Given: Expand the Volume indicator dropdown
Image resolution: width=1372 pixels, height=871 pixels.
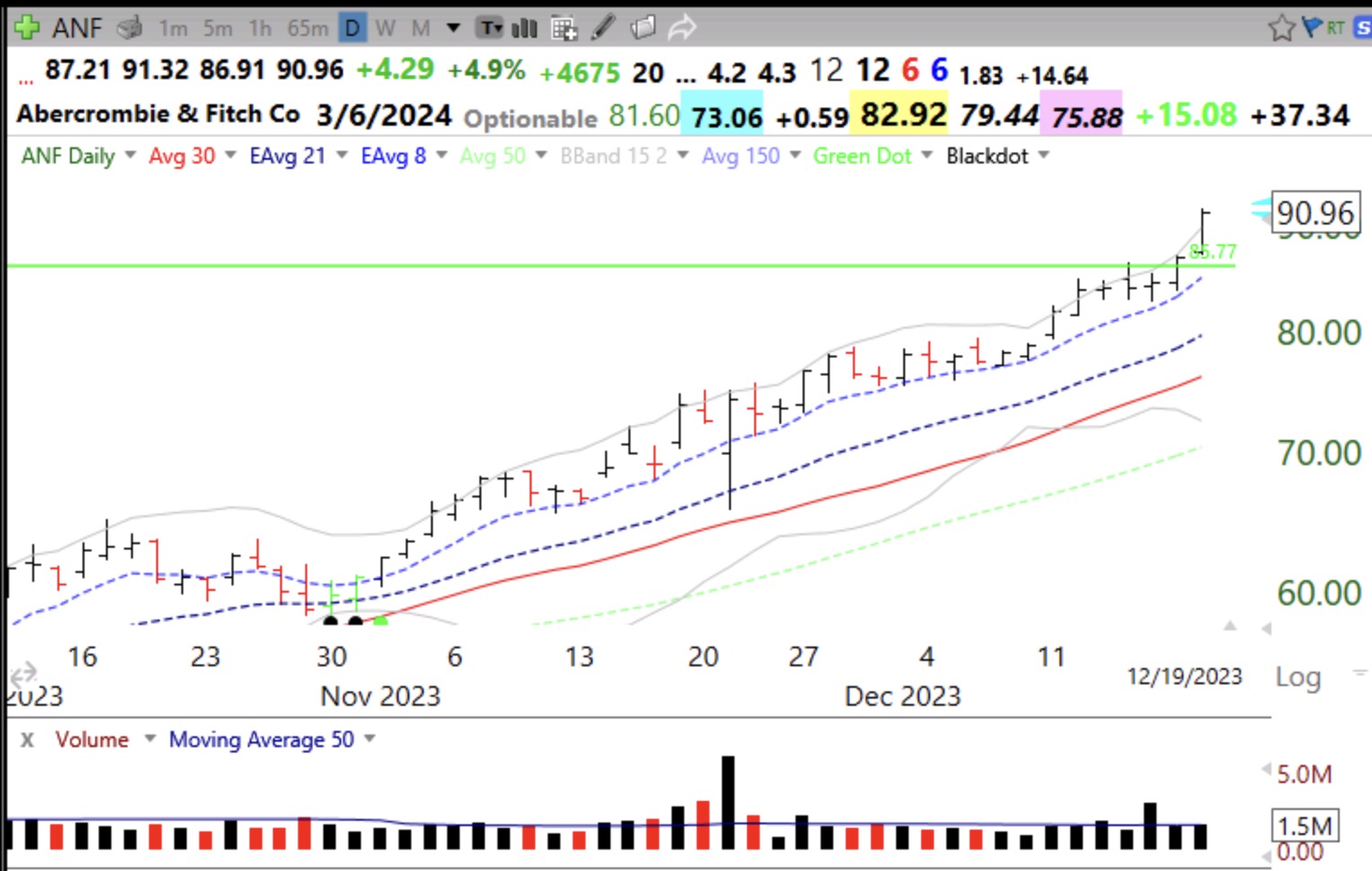Looking at the screenshot, I should (150, 739).
